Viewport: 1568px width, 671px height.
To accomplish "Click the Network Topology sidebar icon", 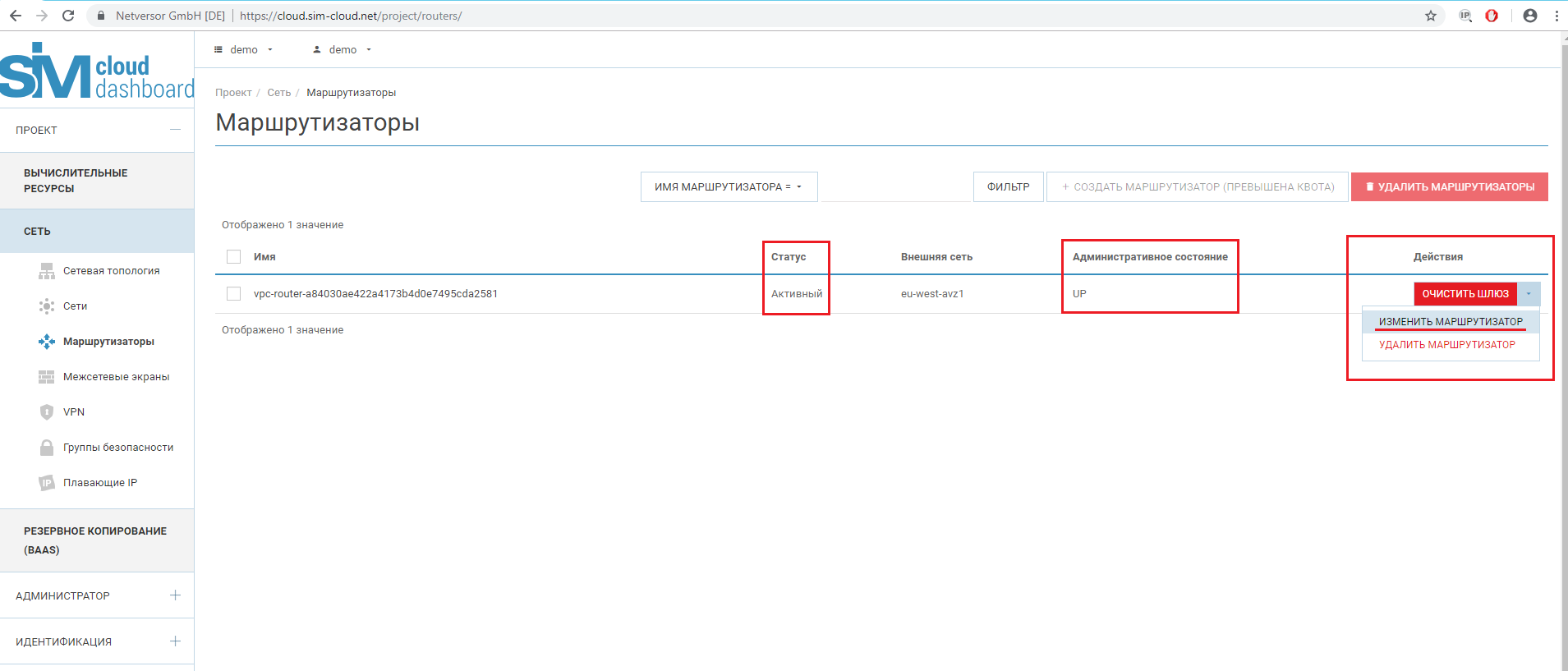I will click(x=47, y=271).
